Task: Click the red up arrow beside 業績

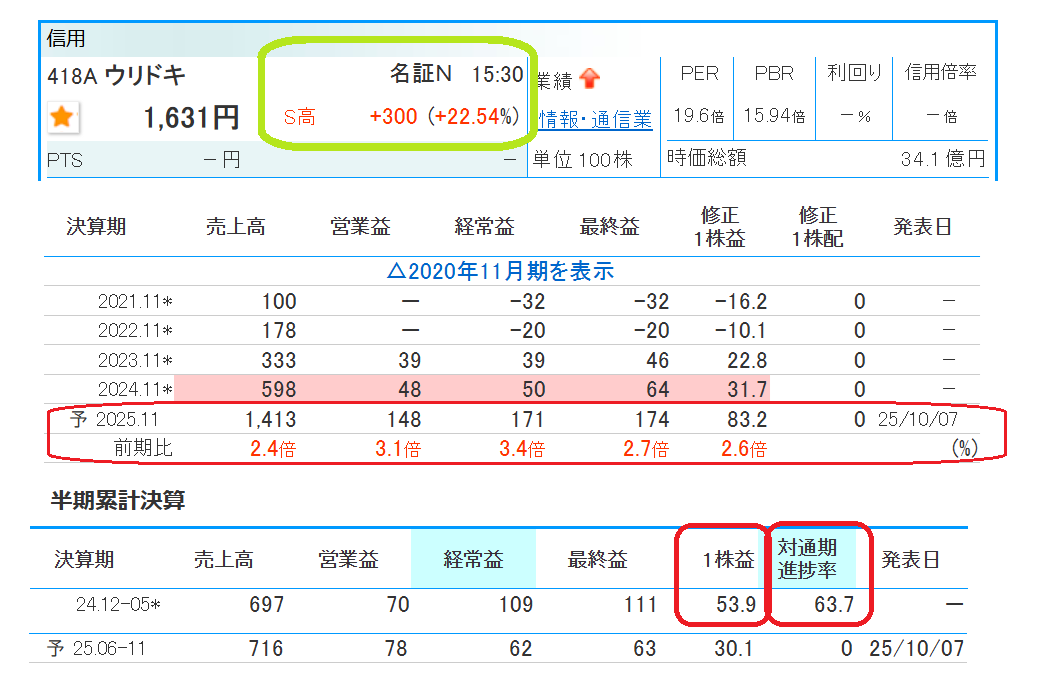Action: [589, 78]
